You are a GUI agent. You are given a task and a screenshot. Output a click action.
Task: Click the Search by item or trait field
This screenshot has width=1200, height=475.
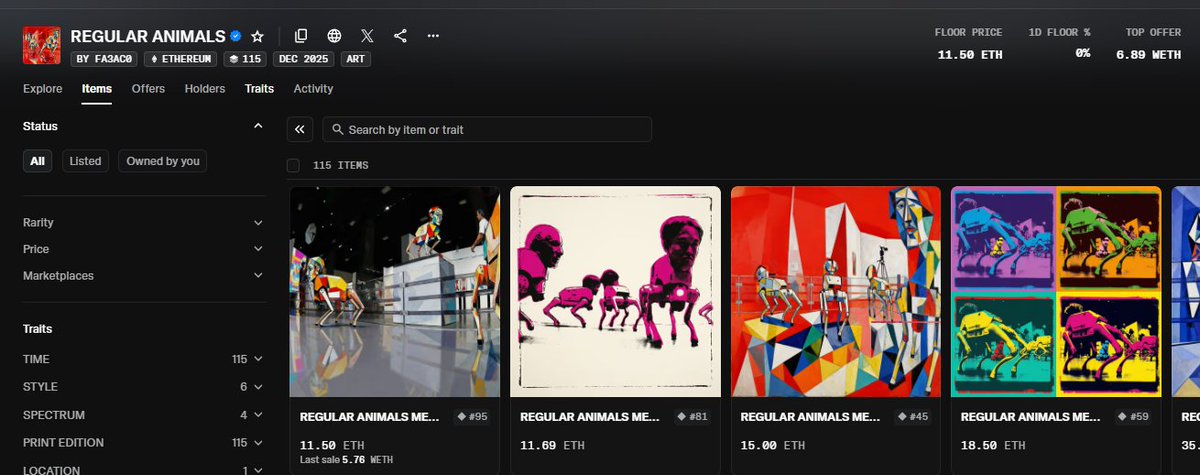pos(487,129)
